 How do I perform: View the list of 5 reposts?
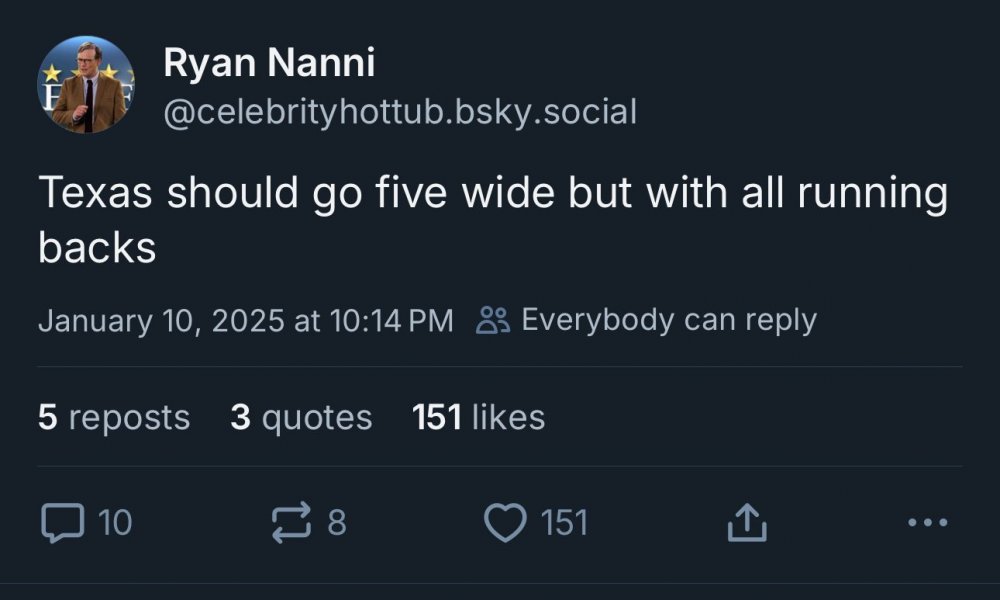(114, 417)
